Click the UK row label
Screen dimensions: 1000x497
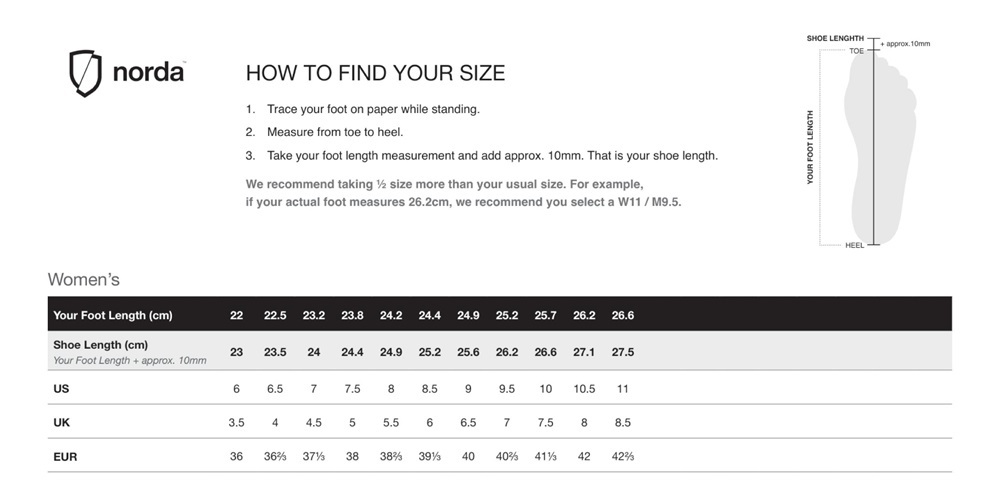click(x=61, y=422)
